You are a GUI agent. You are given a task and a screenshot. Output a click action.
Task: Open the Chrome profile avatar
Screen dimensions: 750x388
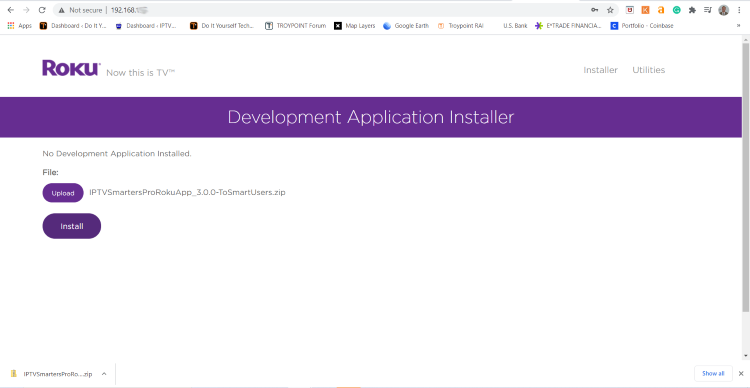pyautogui.click(x=724, y=10)
